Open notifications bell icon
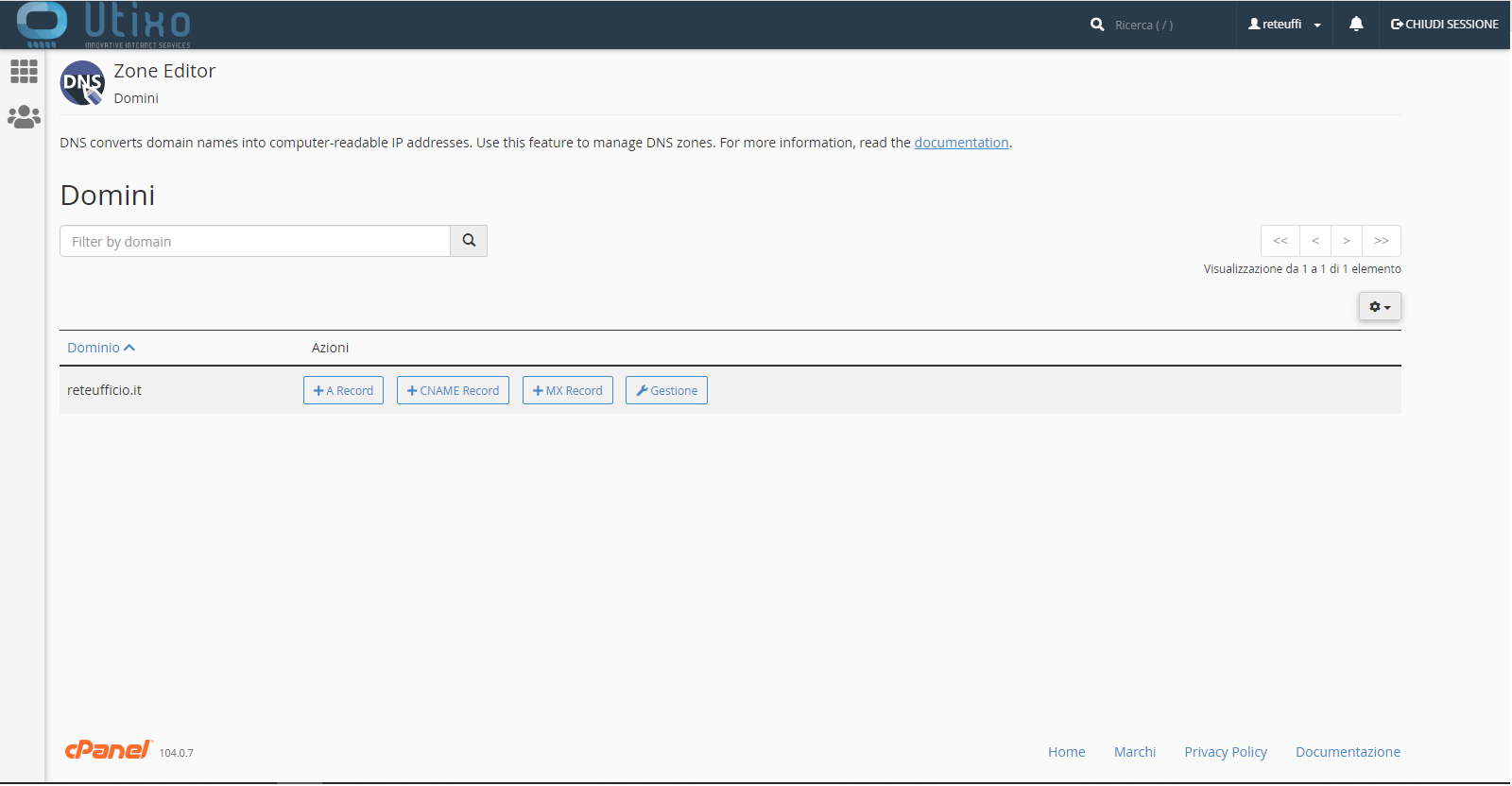1512x786 pixels. point(1356,25)
